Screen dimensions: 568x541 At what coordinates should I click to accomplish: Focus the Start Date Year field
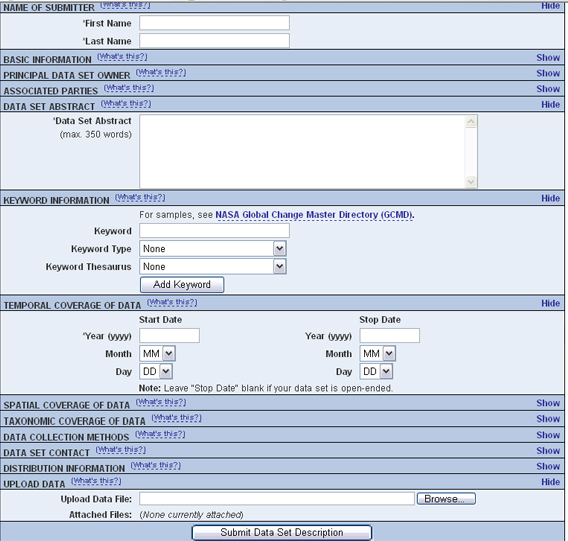(x=170, y=336)
